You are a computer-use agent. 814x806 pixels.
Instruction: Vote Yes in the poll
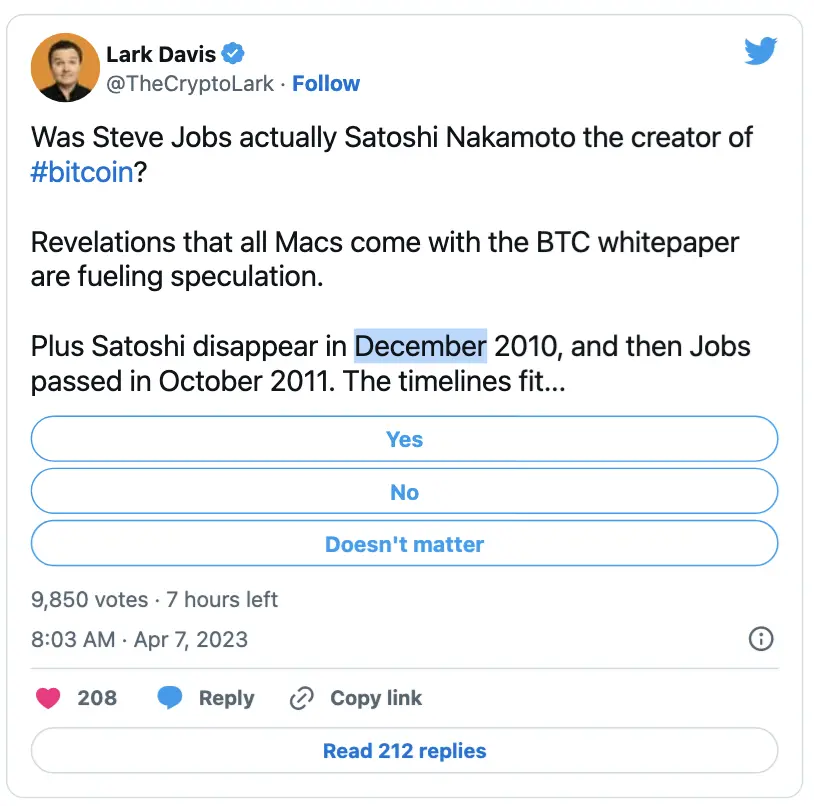pyautogui.click(x=404, y=439)
